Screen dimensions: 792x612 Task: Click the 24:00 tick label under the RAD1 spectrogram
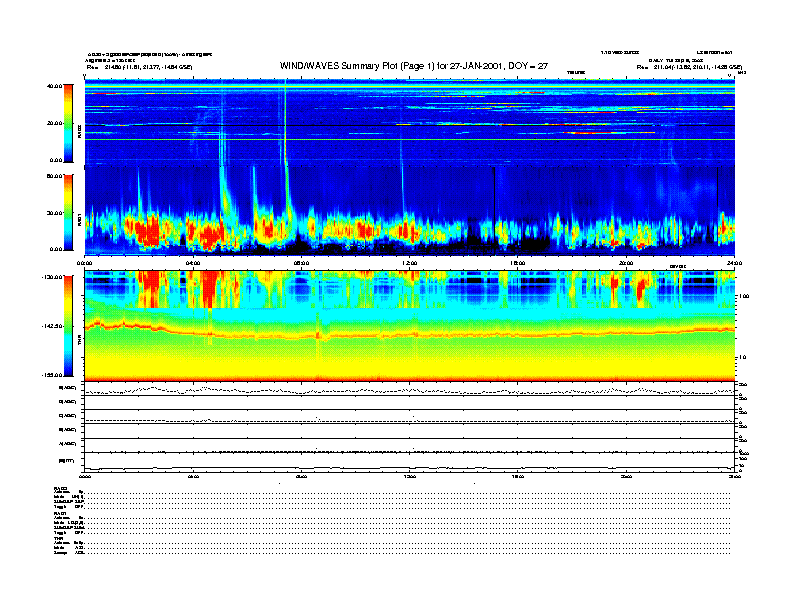(734, 263)
